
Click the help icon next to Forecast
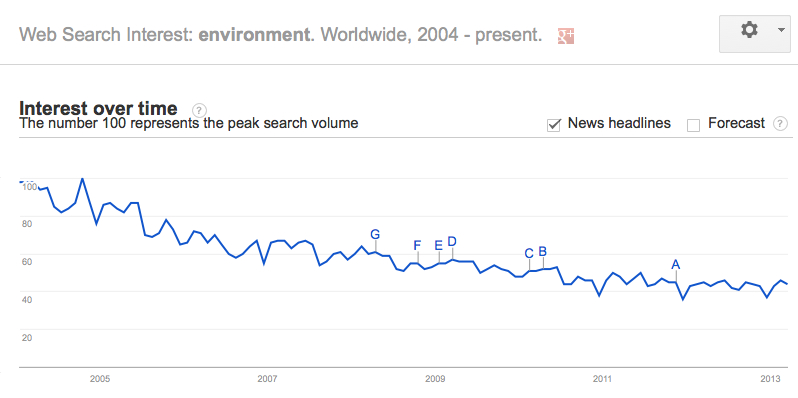(780, 124)
